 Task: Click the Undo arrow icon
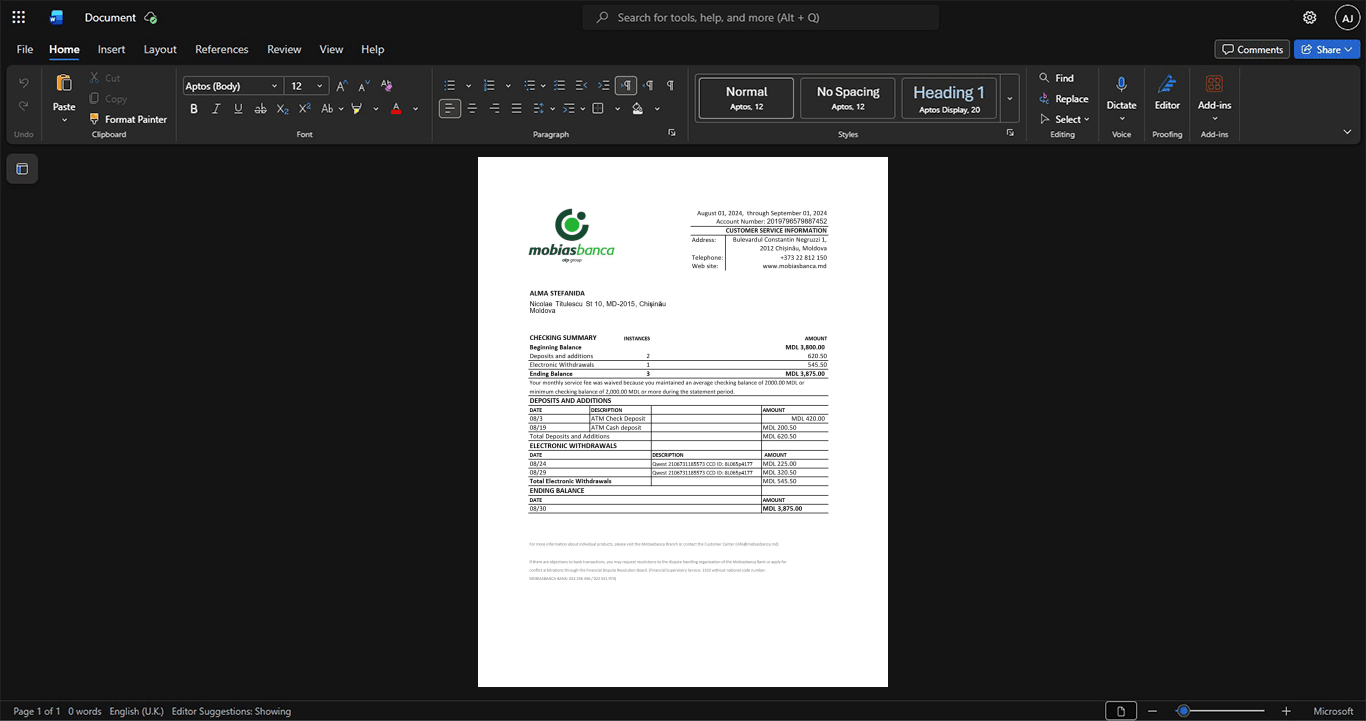[x=24, y=82]
